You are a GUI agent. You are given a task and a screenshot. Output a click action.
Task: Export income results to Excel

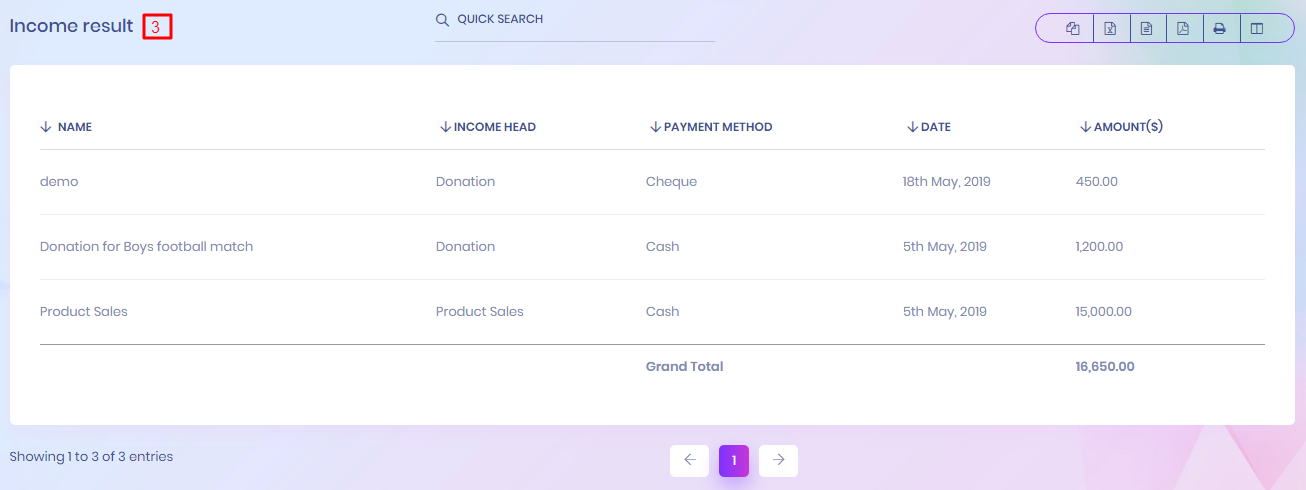coord(1110,28)
